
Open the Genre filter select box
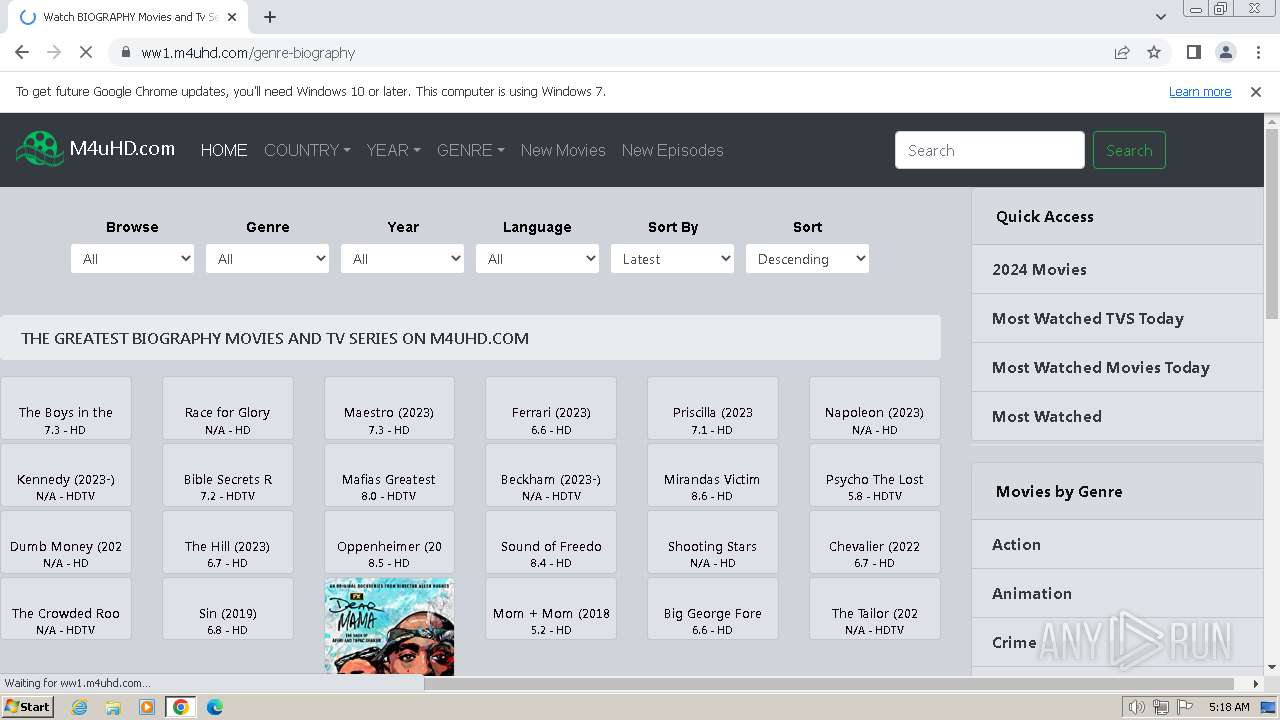tap(267, 259)
